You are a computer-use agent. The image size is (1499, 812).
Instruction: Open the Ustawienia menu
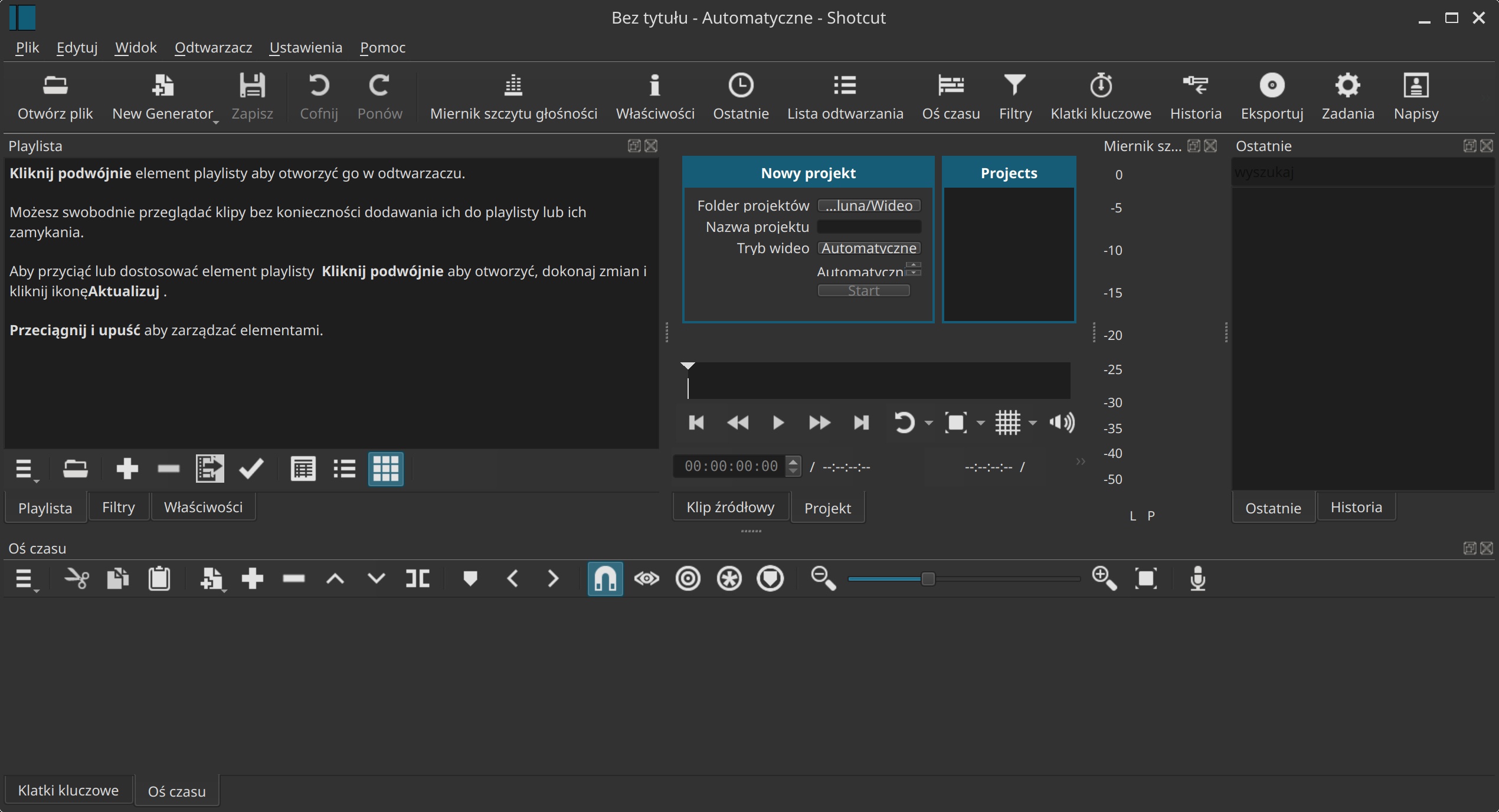click(305, 48)
